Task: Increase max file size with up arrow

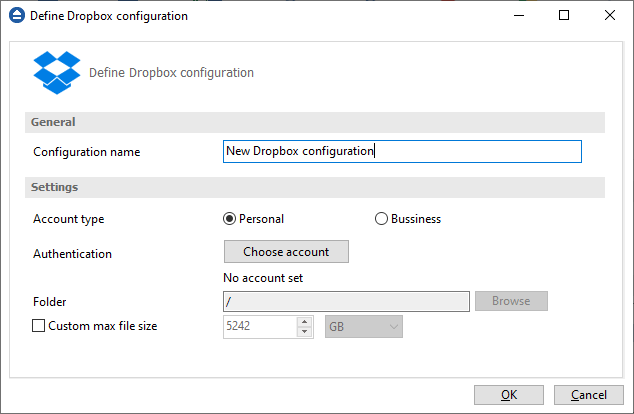Action: pos(304,322)
